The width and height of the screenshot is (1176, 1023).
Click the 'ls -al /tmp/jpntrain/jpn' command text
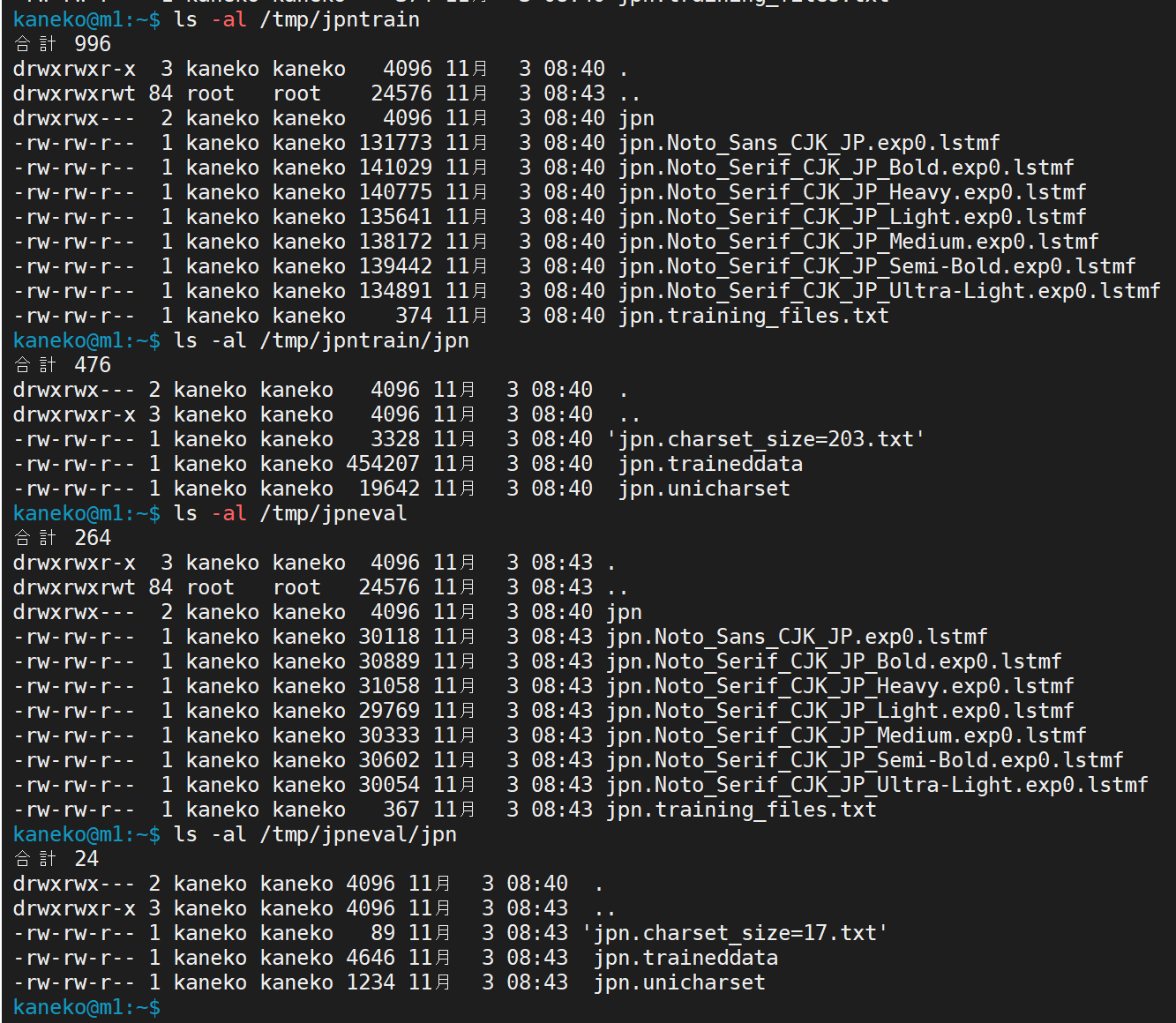tap(321, 340)
